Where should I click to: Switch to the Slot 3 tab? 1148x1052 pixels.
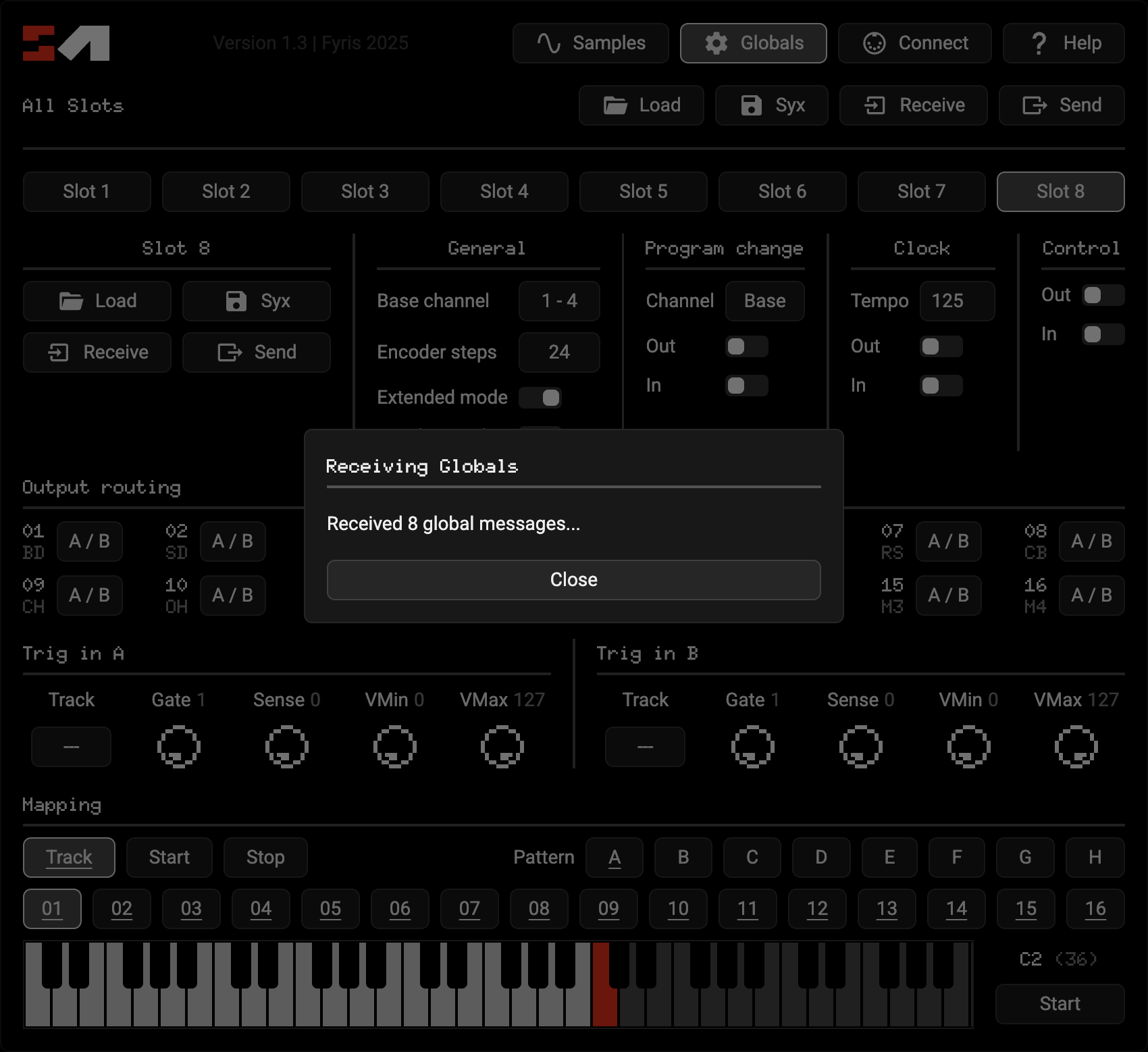tap(365, 192)
